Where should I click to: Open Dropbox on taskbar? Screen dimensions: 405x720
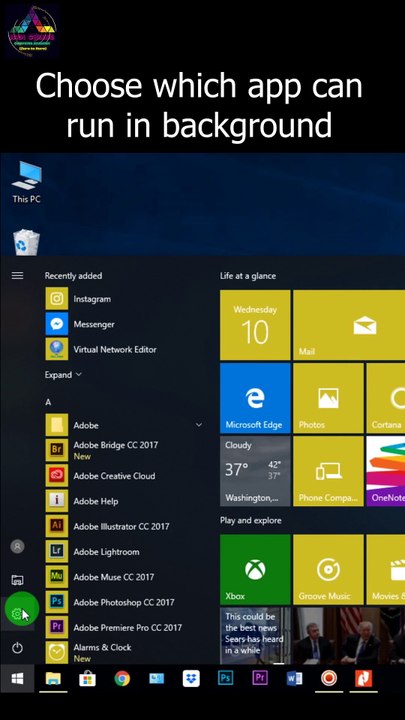point(191,679)
